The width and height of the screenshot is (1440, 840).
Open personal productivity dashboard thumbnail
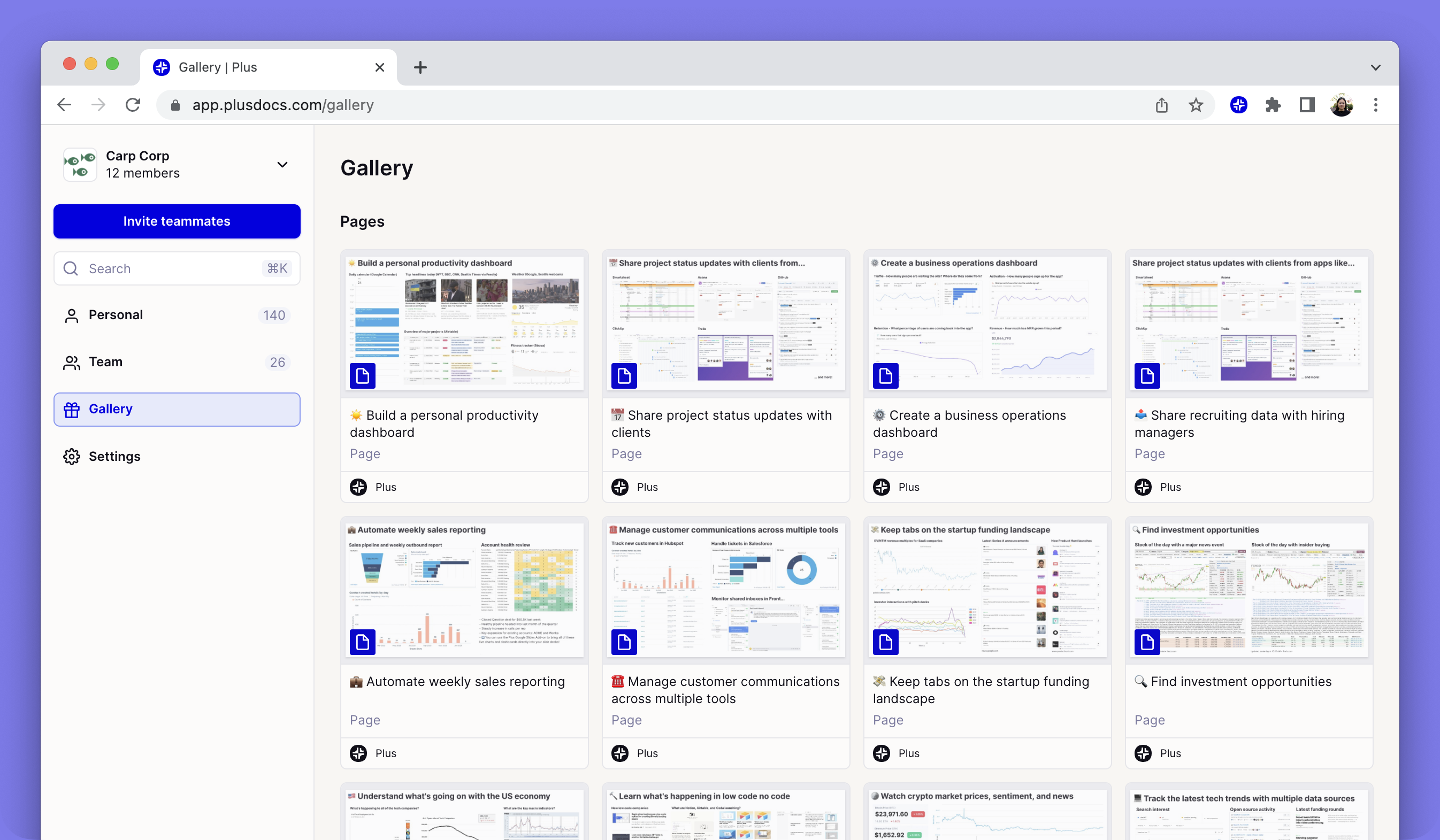pos(464,323)
